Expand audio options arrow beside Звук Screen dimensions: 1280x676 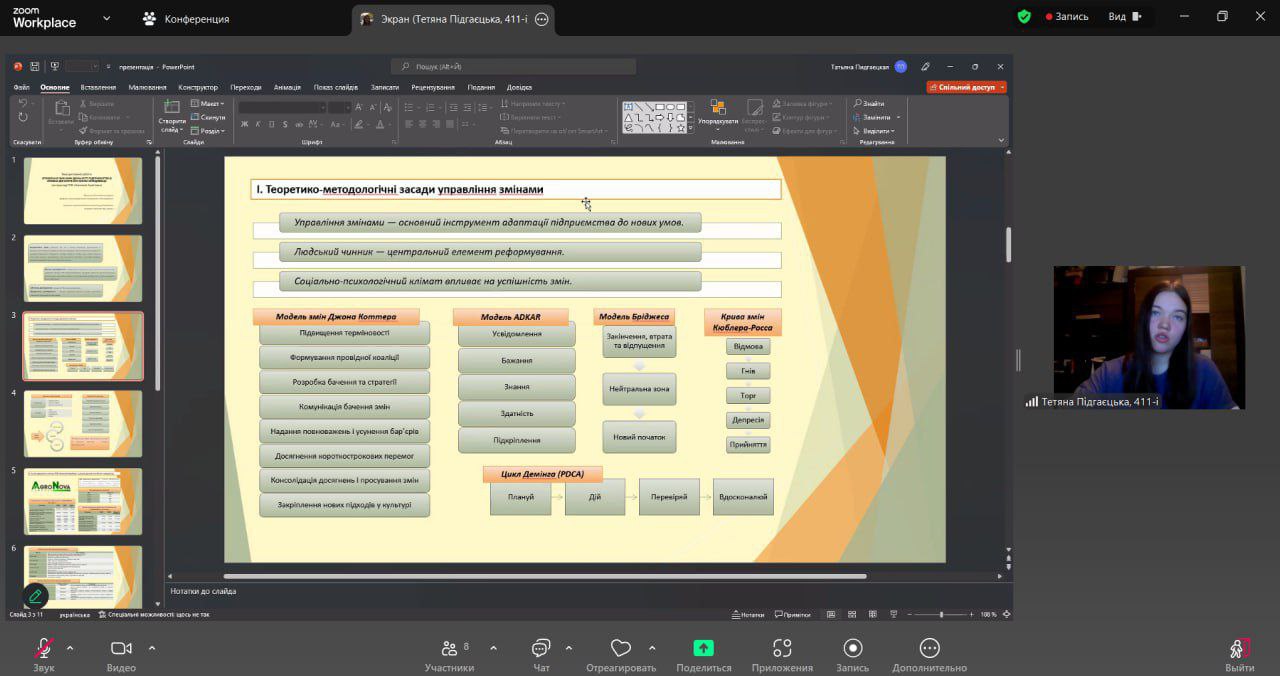(x=70, y=648)
